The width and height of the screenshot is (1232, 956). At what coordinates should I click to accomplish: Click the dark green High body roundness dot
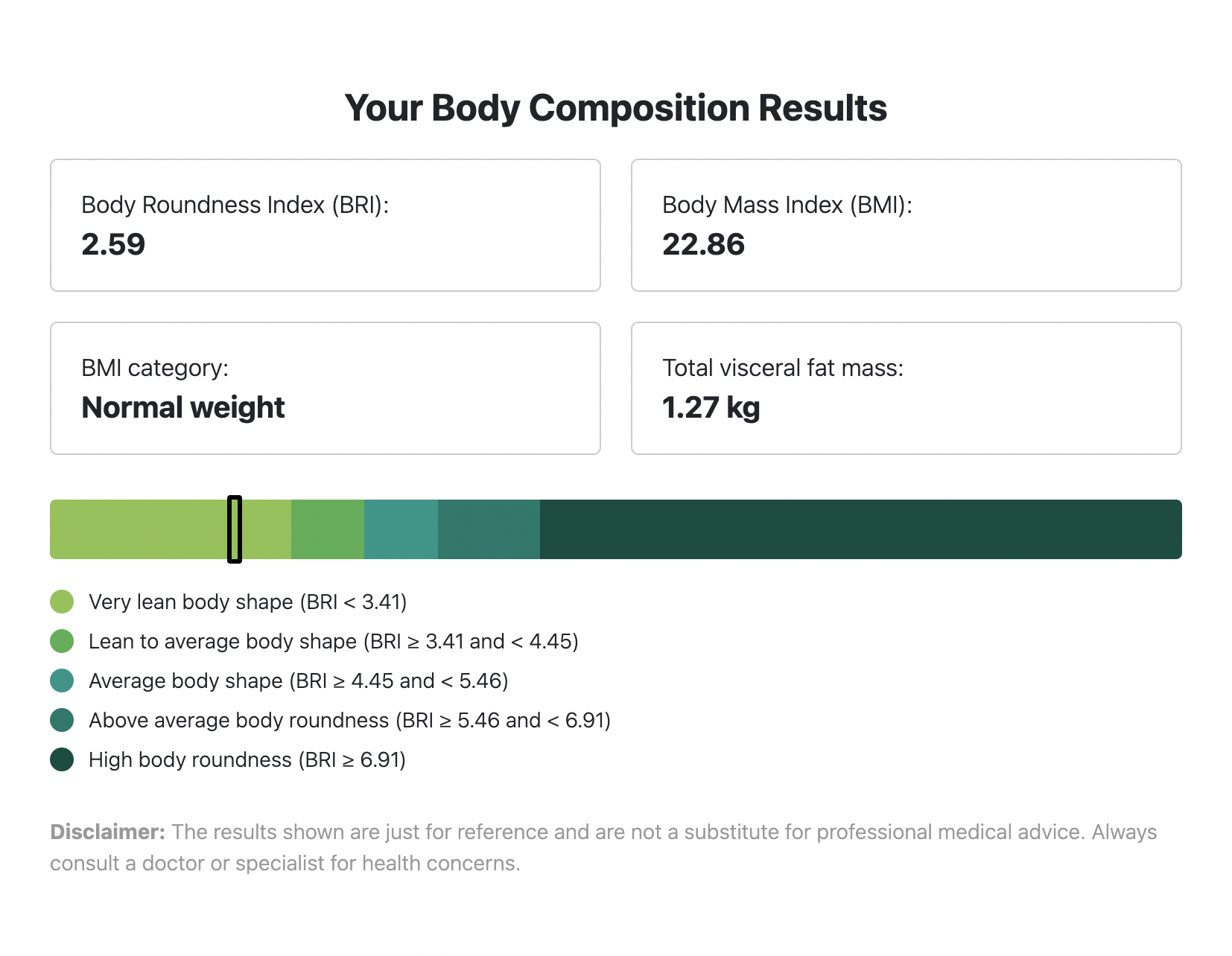62,759
